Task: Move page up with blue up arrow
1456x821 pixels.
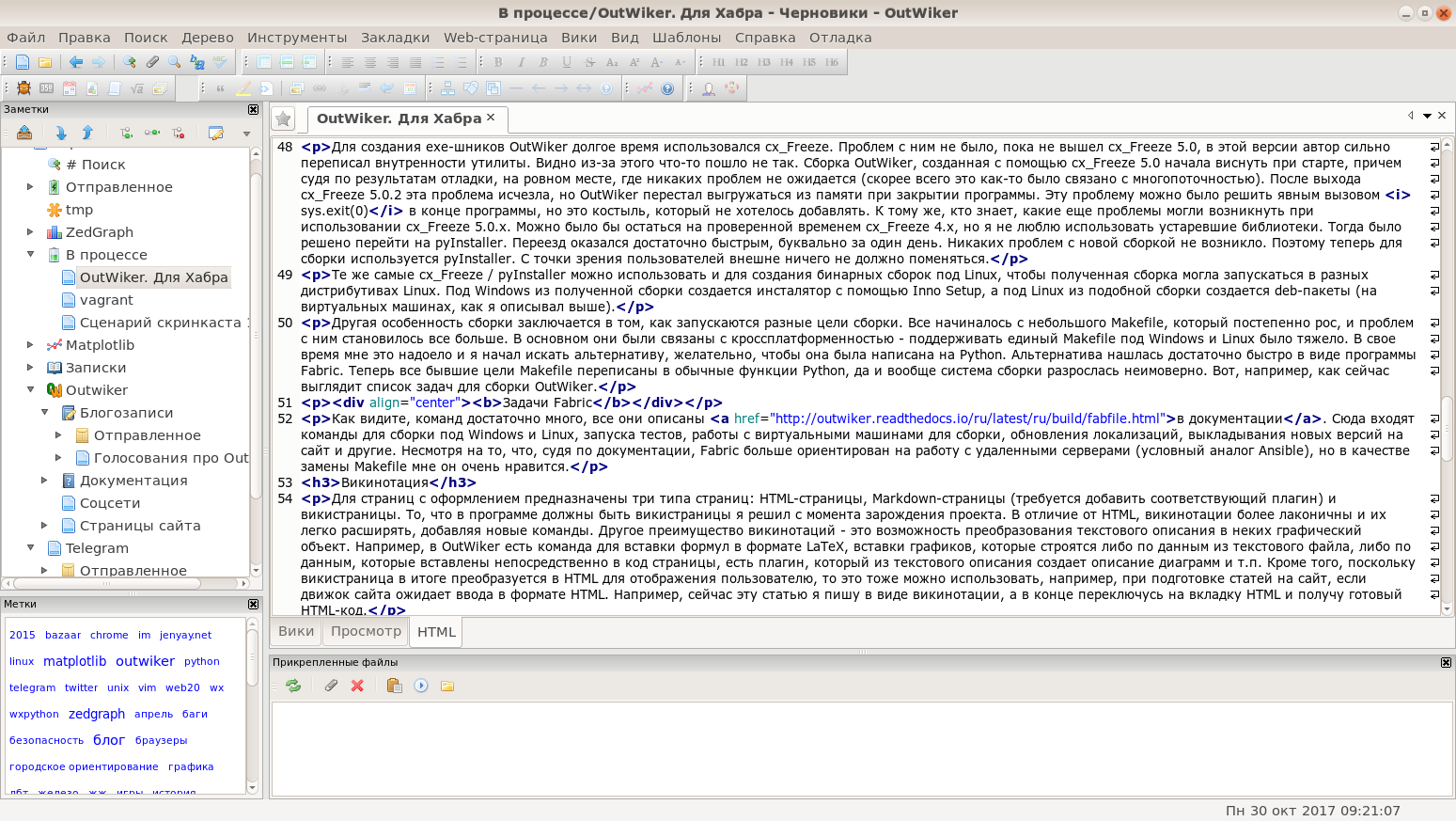Action: [x=87, y=133]
